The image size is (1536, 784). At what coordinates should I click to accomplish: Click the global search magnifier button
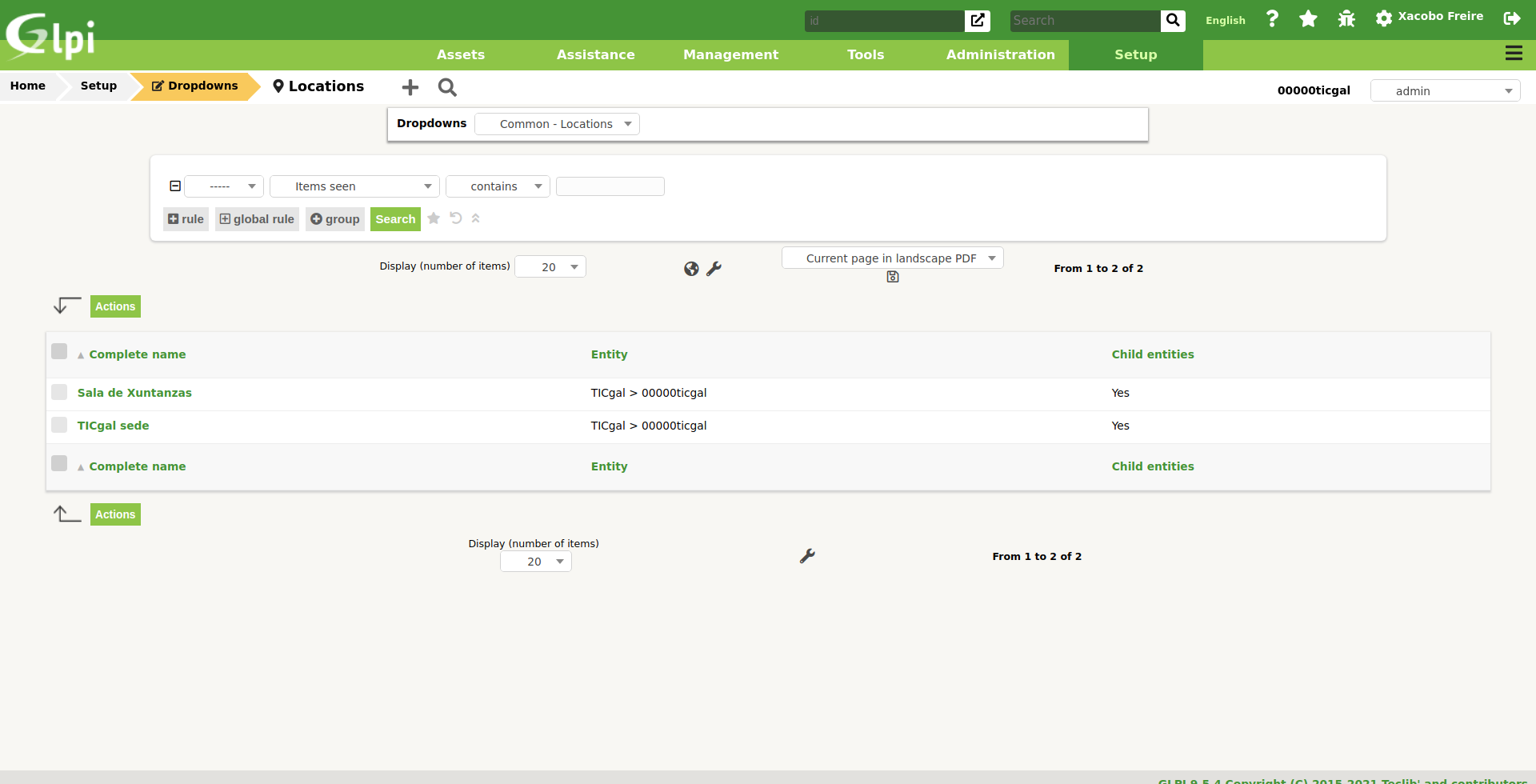click(x=1172, y=21)
